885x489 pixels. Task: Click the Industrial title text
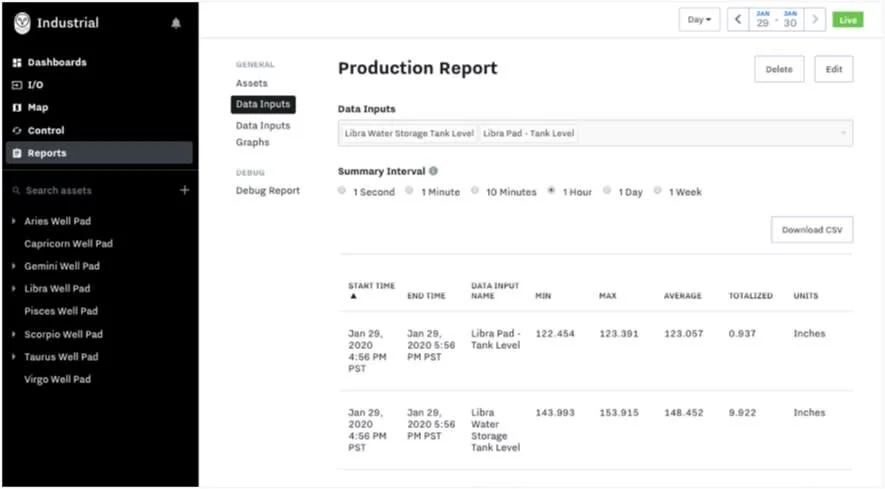[x=68, y=23]
